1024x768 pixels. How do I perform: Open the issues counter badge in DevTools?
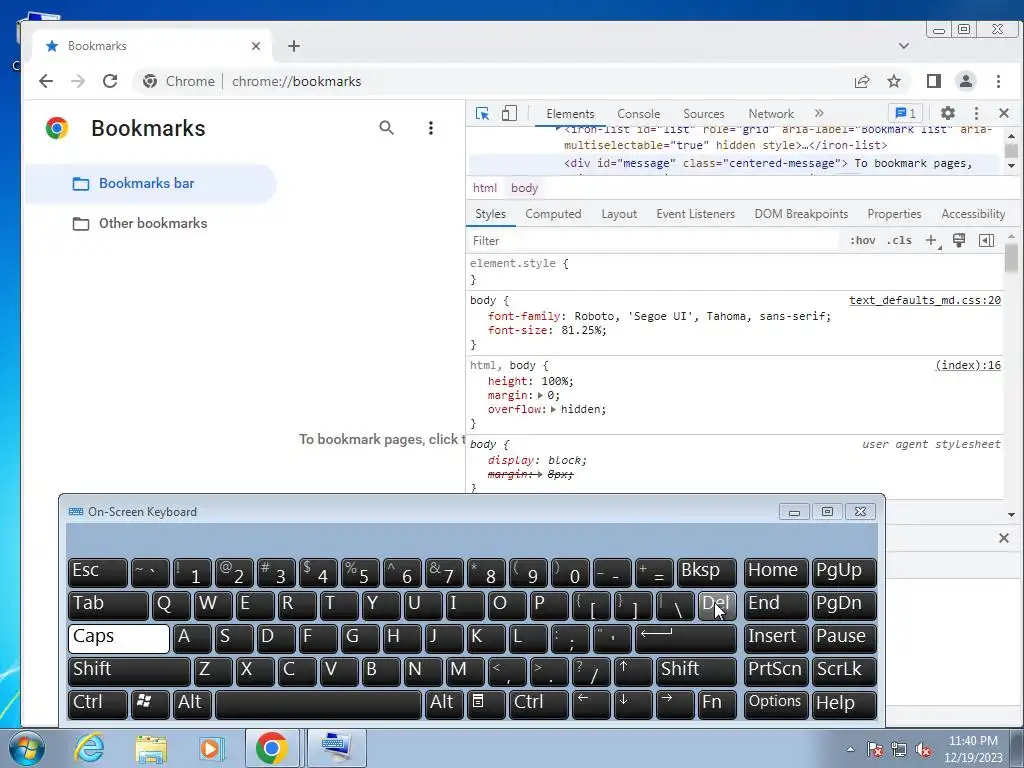click(x=905, y=113)
